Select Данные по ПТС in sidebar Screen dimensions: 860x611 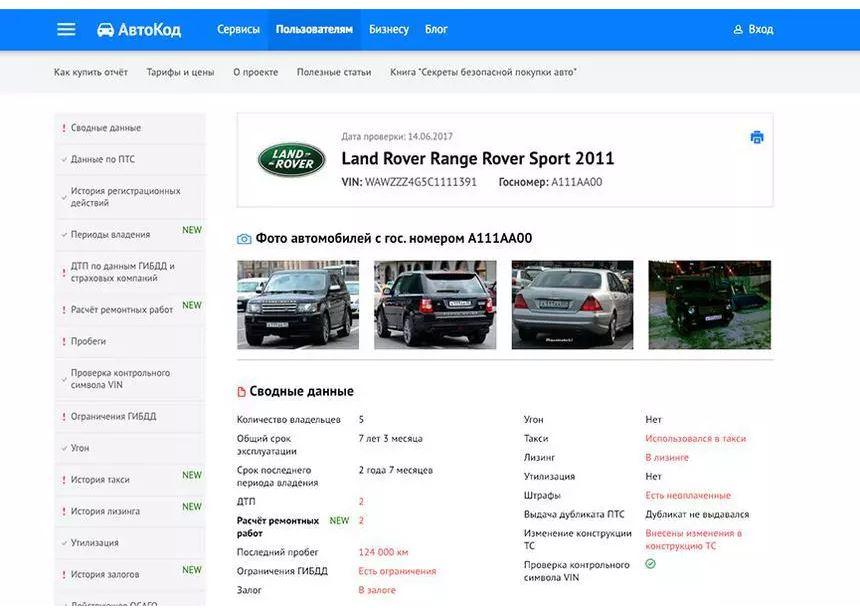pos(102,159)
